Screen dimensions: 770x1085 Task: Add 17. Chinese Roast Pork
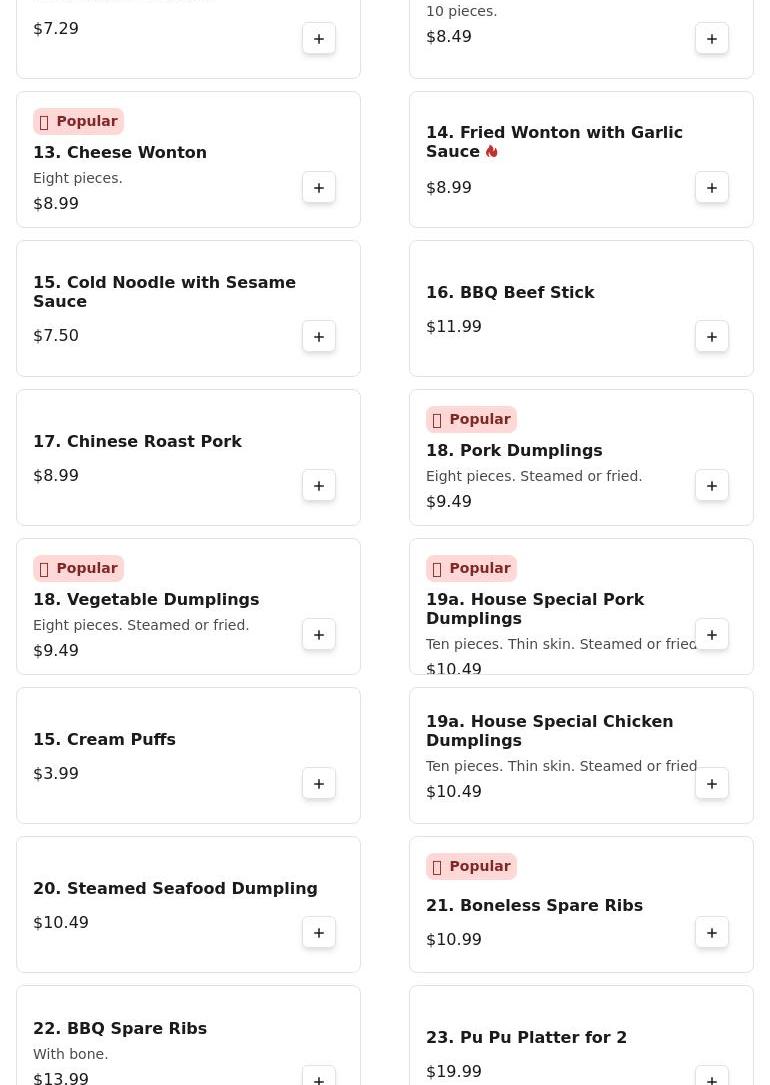[x=319, y=486]
